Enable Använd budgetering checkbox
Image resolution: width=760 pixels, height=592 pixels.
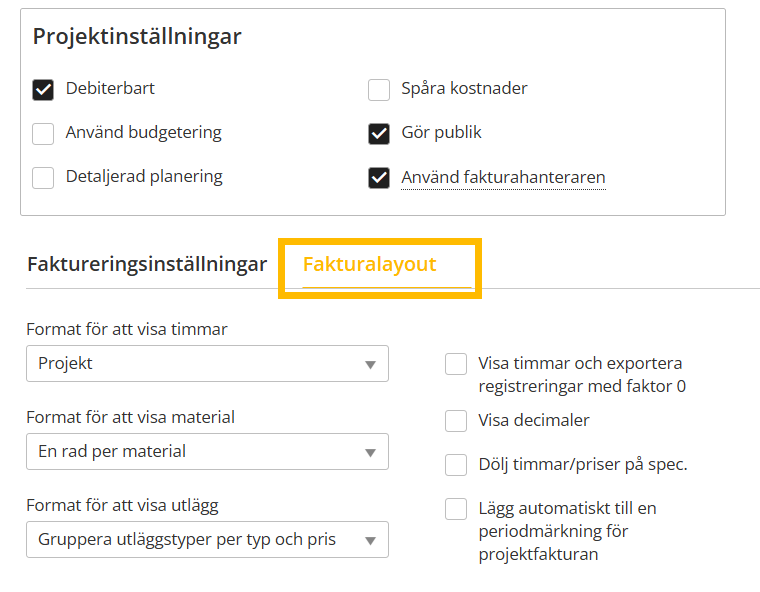43,134
